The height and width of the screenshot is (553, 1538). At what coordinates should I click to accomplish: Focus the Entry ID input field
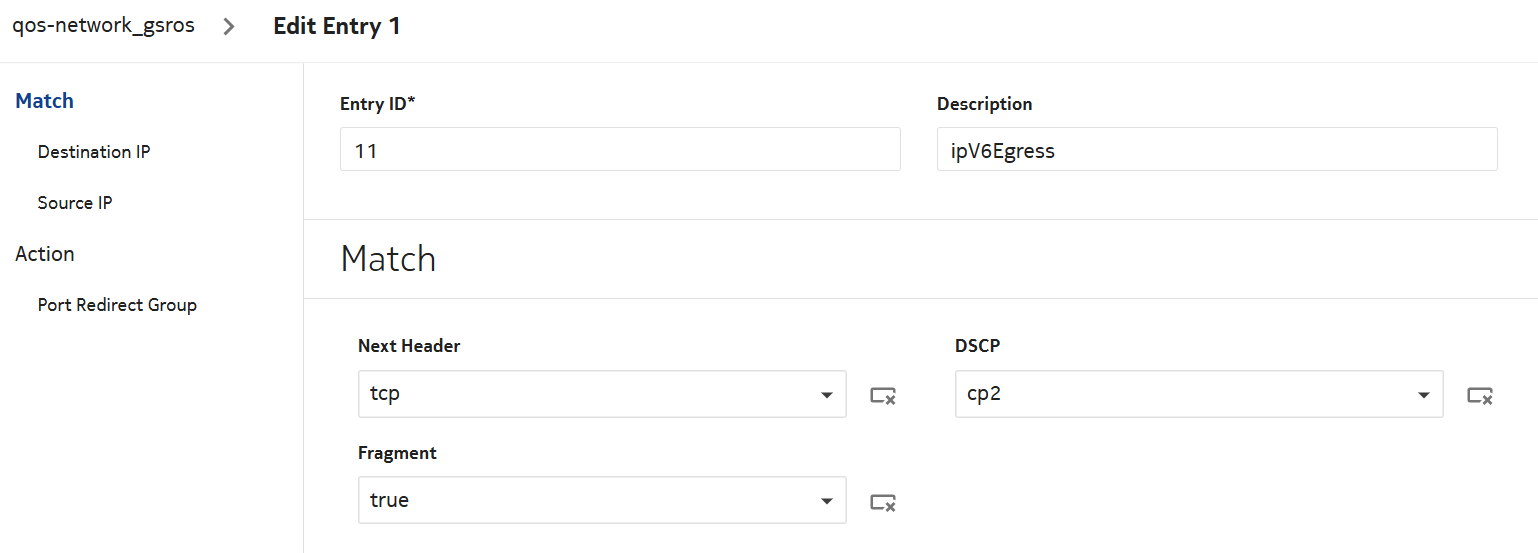[619, 149]
